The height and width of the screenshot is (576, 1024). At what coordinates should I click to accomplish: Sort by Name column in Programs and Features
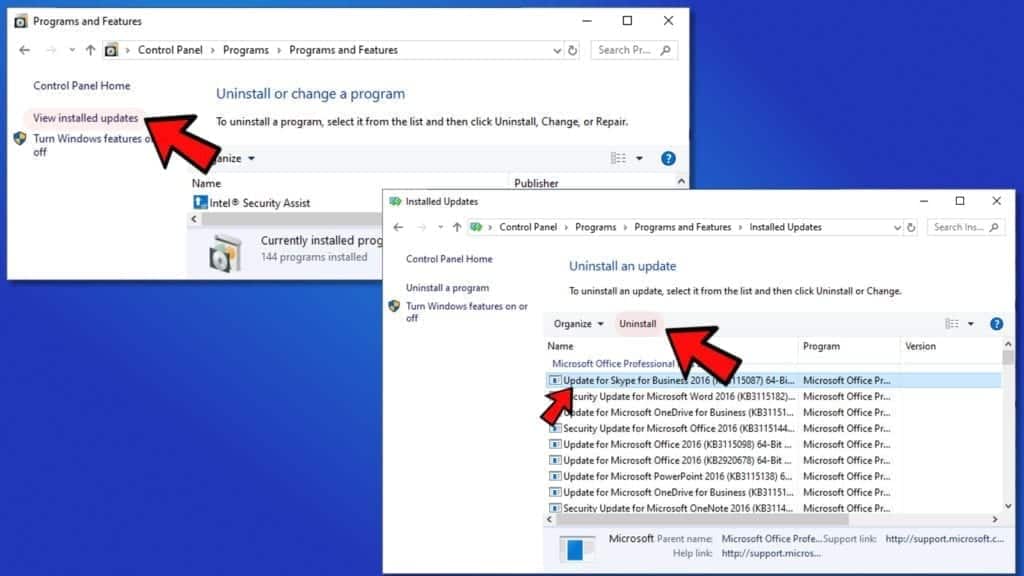(206, 184)
